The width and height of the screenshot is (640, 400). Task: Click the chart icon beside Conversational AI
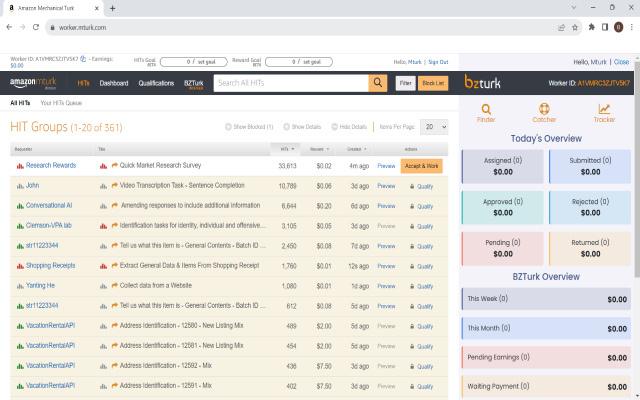(20, 206)
